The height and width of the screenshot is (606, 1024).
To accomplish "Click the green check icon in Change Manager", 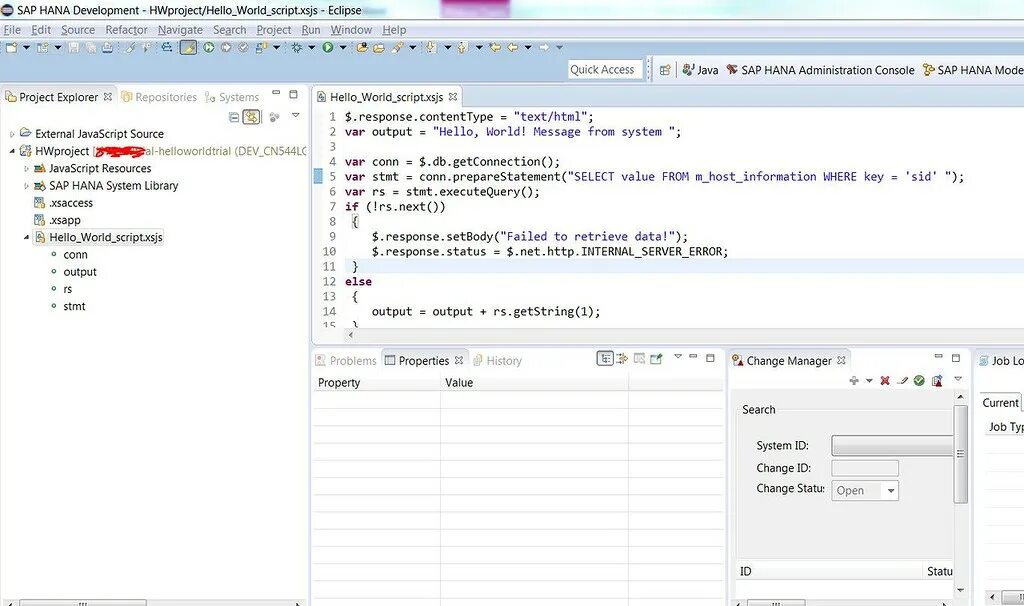I will tap(919, 381).
